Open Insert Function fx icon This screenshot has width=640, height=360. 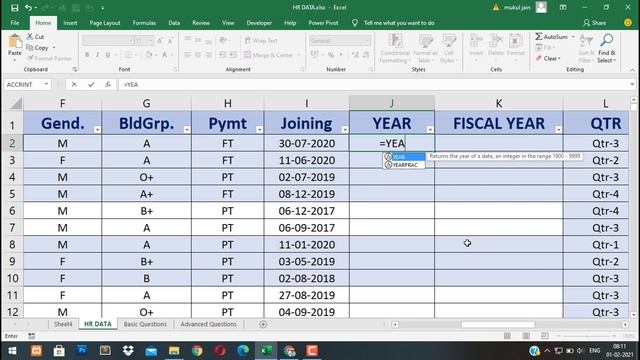tap(108, 84)
